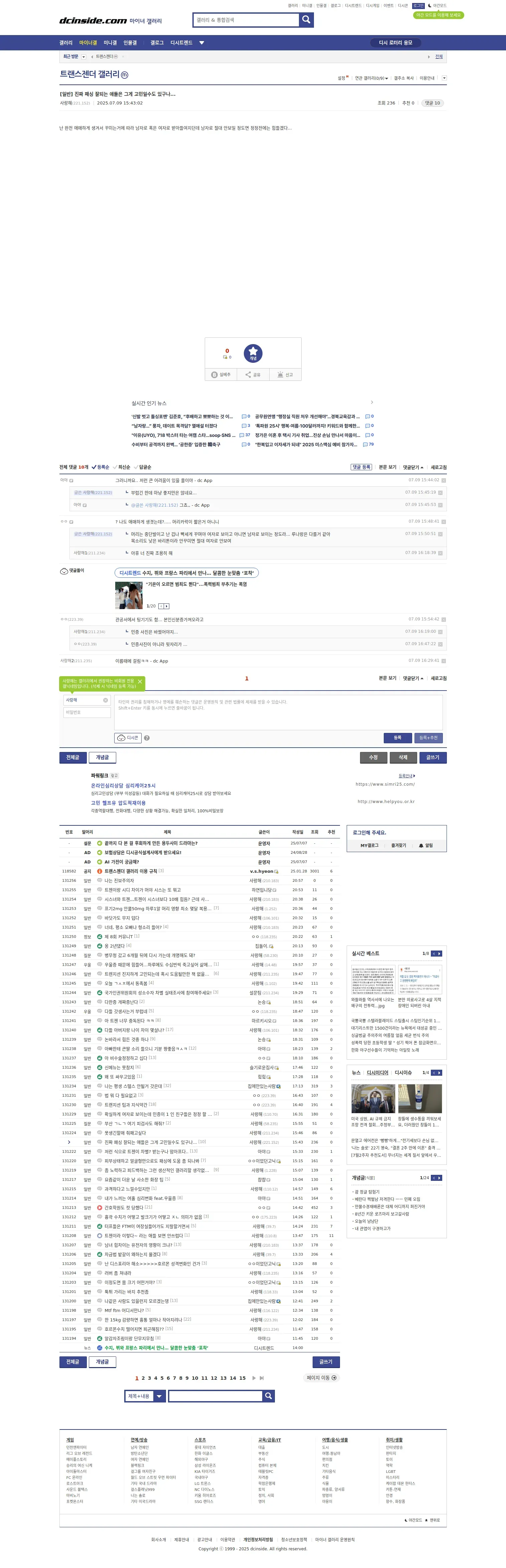The width and height of the screenshot is (506, 1568).
Task: Click the 댓글 등록 button above comments
Action: pos(361,467)
